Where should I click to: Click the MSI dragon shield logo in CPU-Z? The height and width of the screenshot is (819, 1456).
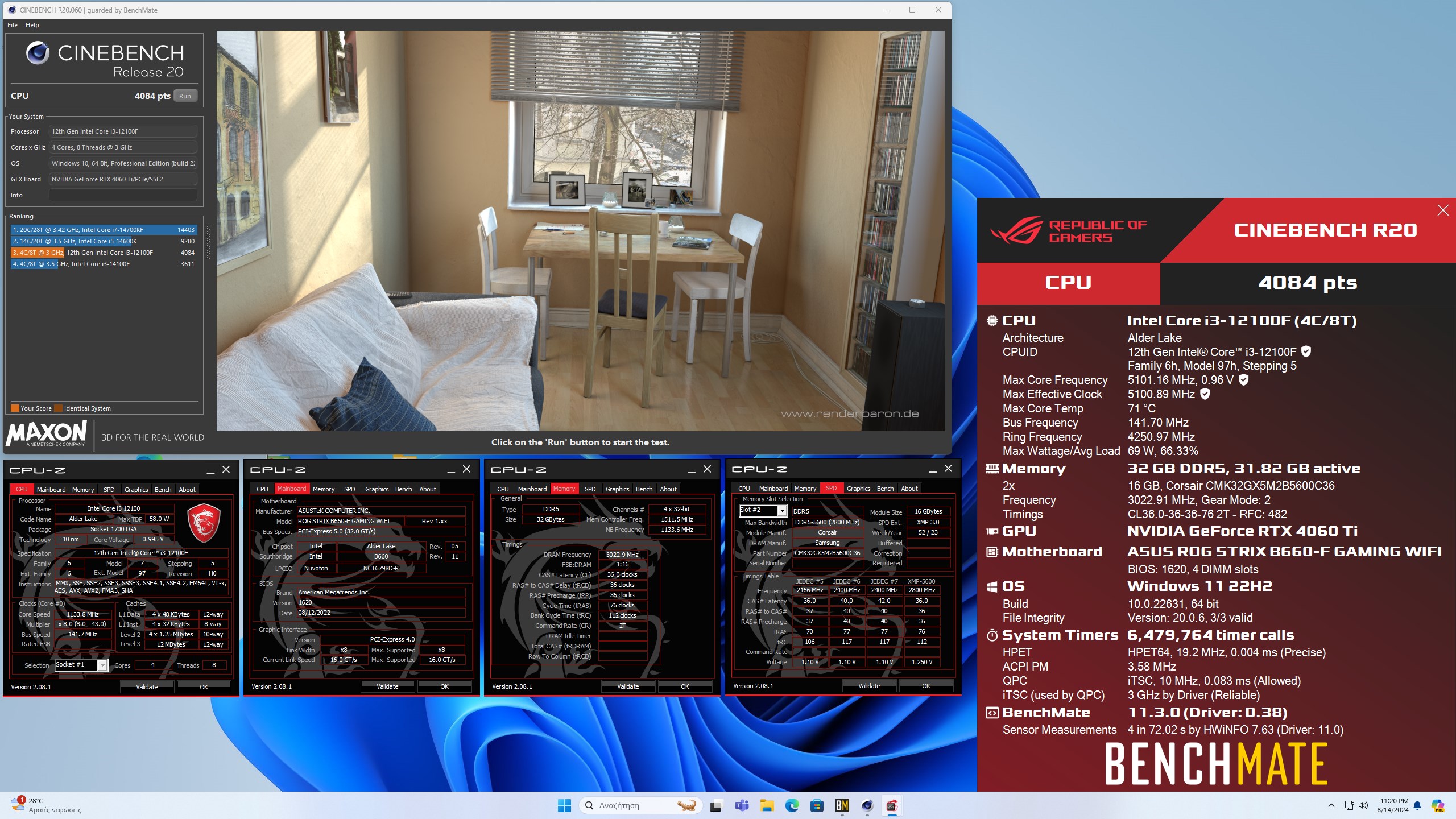pos(204,522)
